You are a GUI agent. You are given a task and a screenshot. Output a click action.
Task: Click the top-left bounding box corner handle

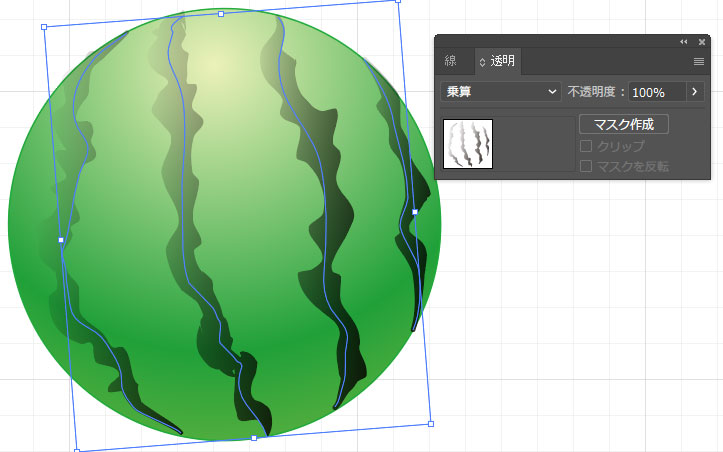click(44, 28)
